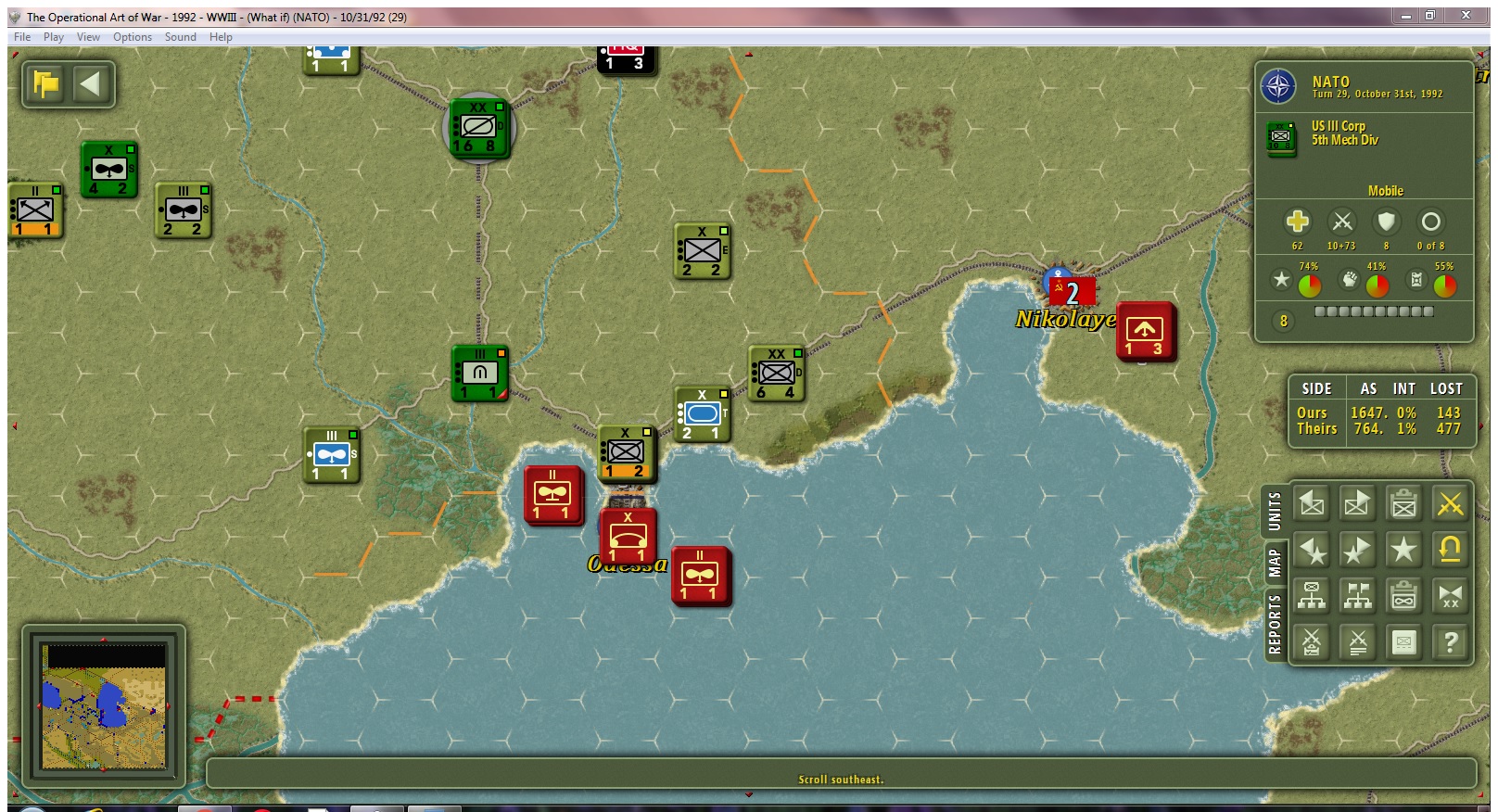The height and width of the screenshot is (812, 1498).
Task: Select the 1-2 brigade north of Odessa
Action: (628, 453)
